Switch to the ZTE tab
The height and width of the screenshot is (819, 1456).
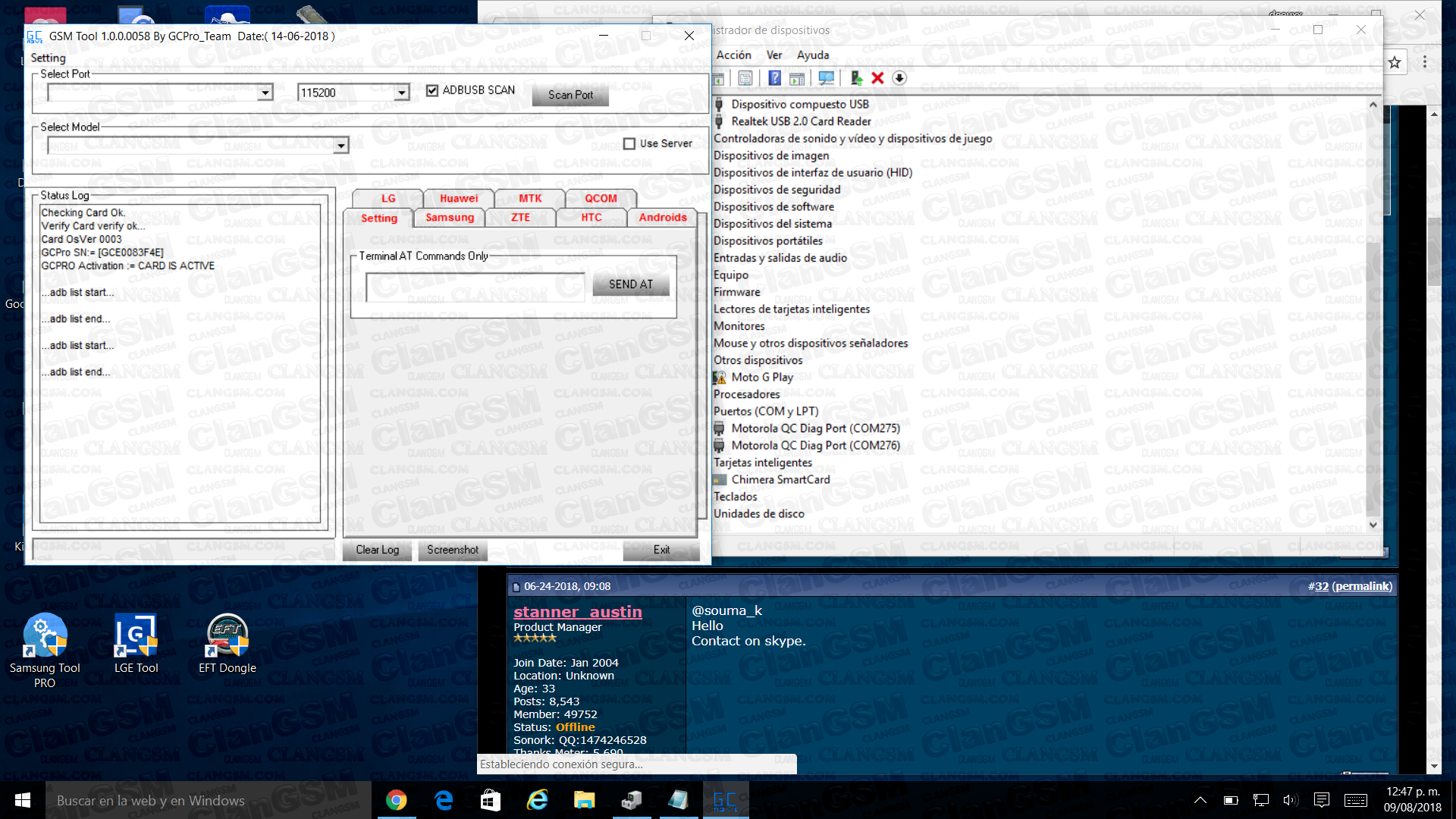coord(520,218)
